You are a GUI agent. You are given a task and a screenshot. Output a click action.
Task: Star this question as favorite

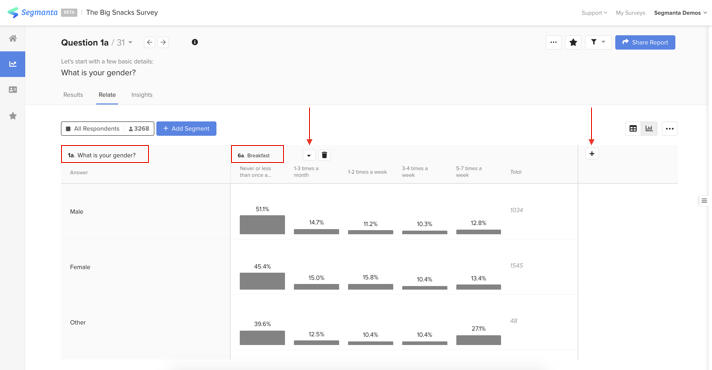[573, 42]
